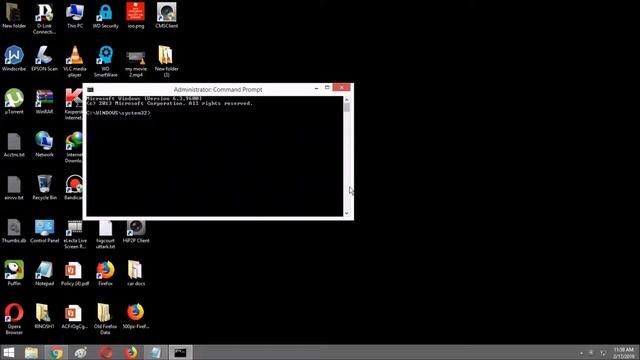Open the Puffin browser shortcut
Viewport: 640px width, 360px height.
(14, 273)
